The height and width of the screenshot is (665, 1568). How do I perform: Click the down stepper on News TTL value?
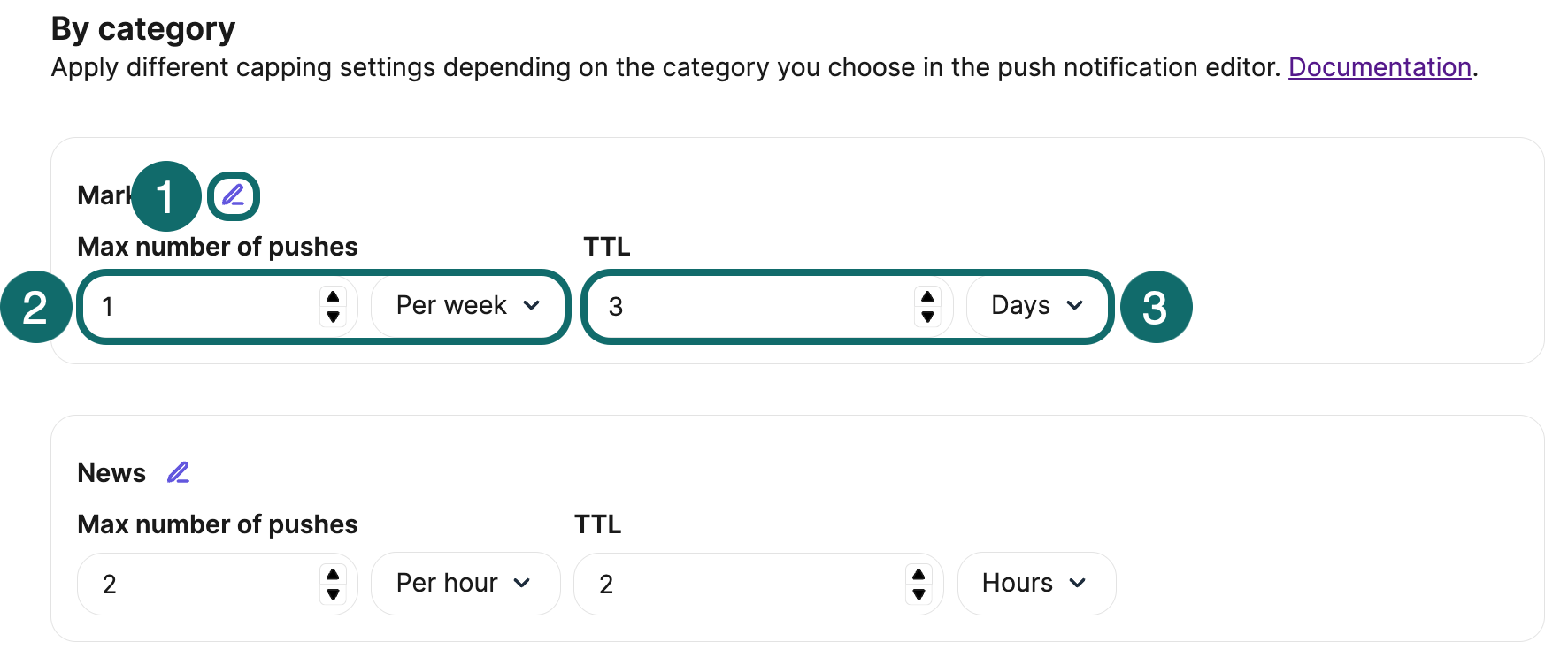919,592
